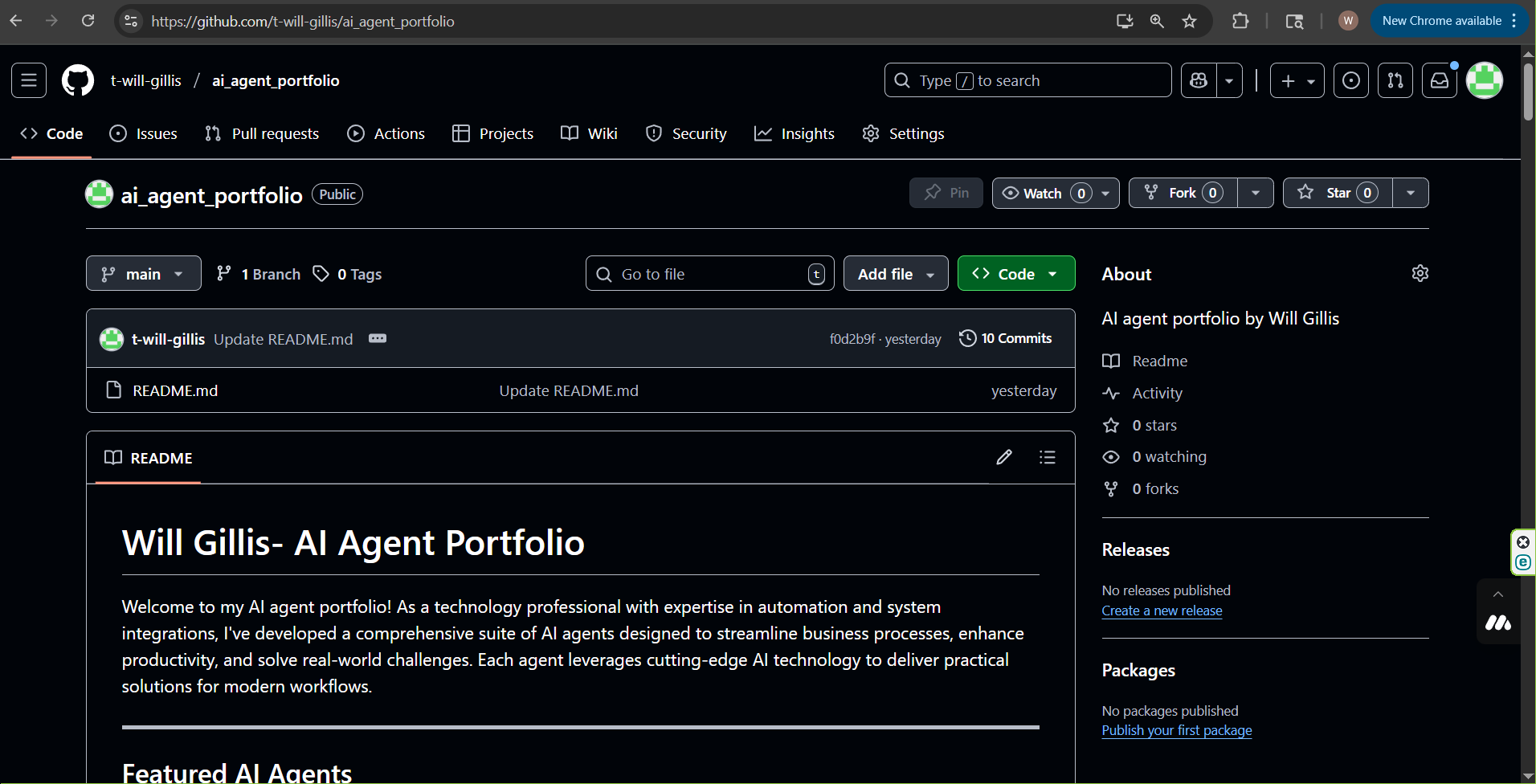1536x784 pixels.
Task: Expand the Add file dropdown
Action: [x=895, y=274]
